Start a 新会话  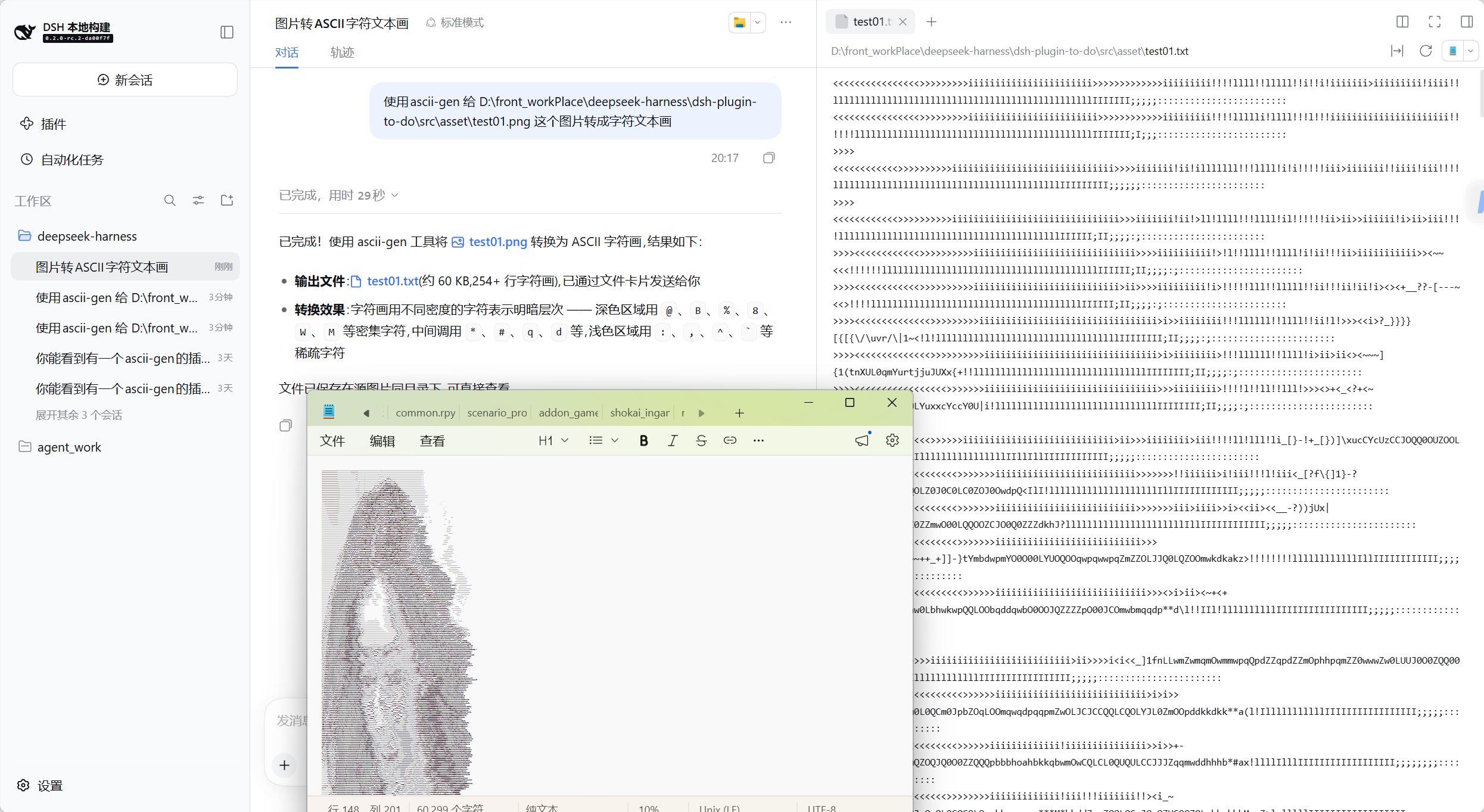(x=125, y=80)
